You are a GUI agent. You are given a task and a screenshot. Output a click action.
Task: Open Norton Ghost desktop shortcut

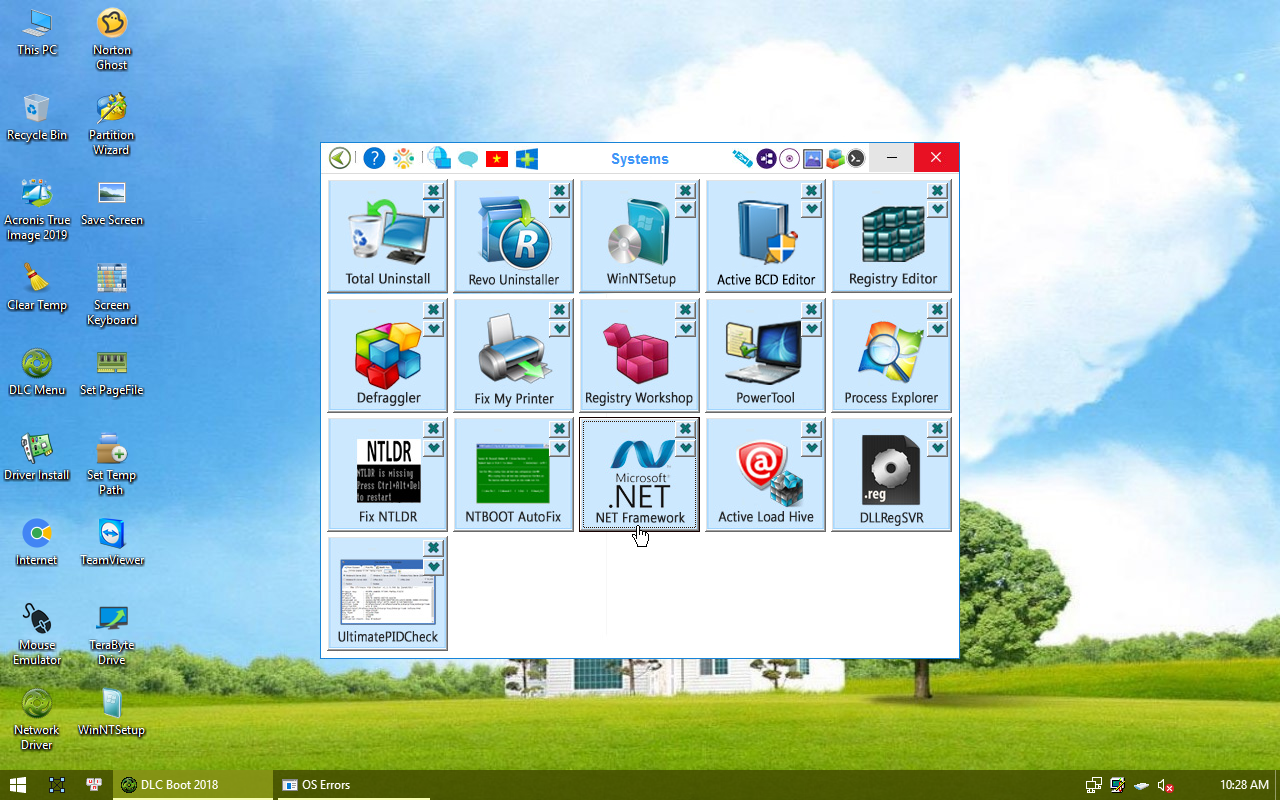pos(112,40)
